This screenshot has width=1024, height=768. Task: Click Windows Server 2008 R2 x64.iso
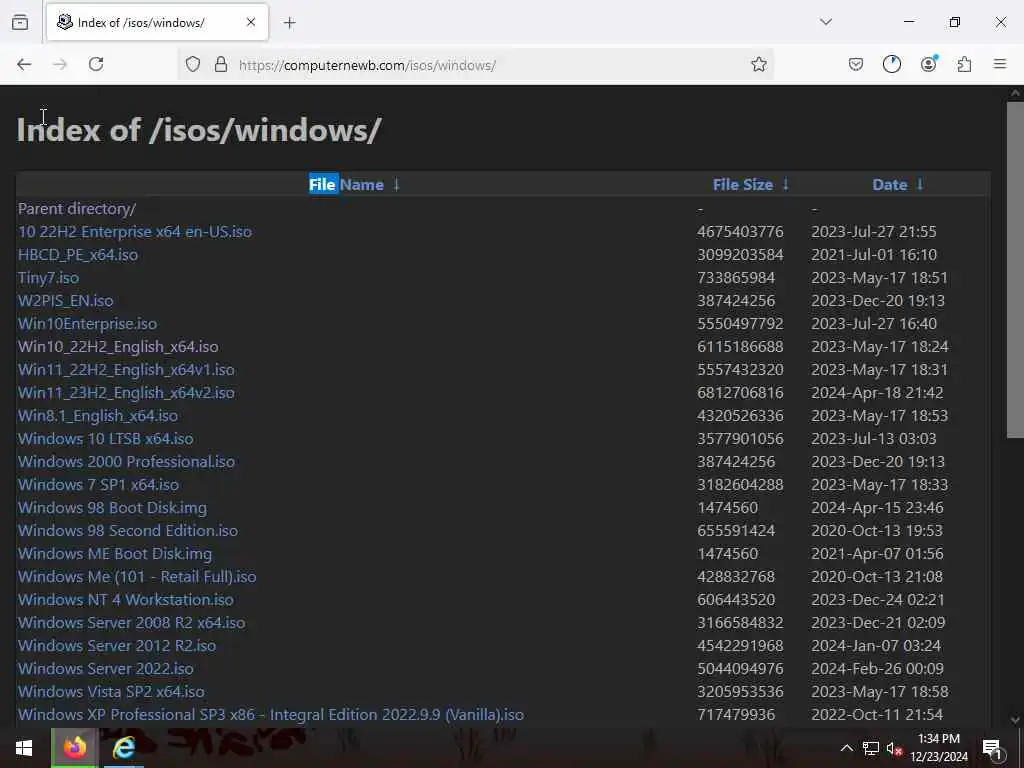pyautogui.click(x=132, y=622)
